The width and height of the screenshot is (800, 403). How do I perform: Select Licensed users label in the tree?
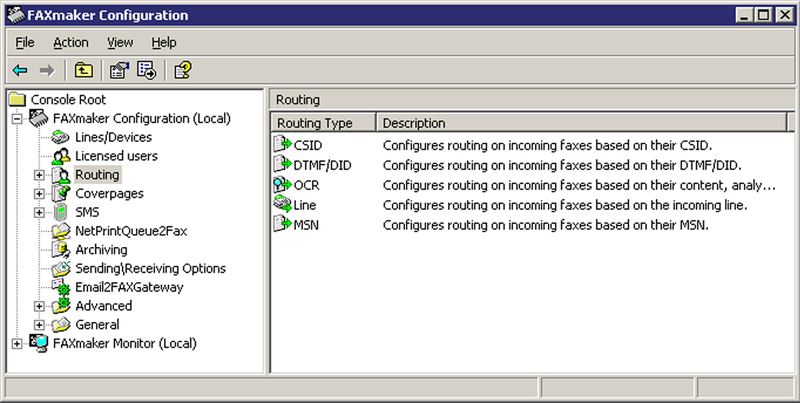point(116,156)
